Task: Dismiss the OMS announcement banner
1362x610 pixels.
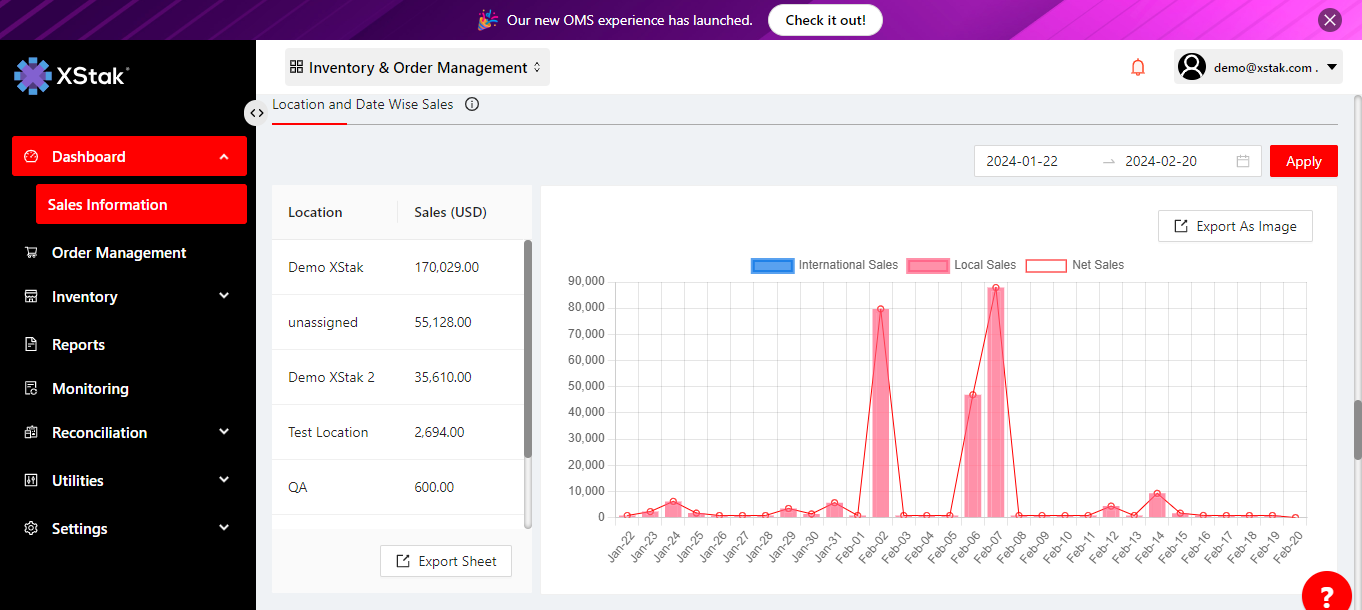Action: (1329, 20)
